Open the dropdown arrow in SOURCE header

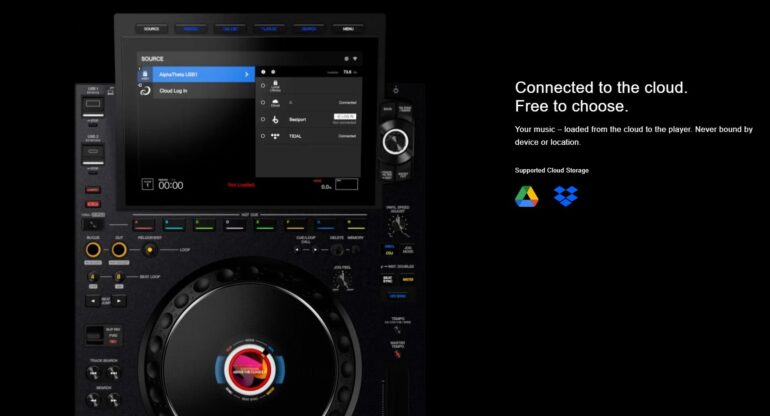(354, 59)
